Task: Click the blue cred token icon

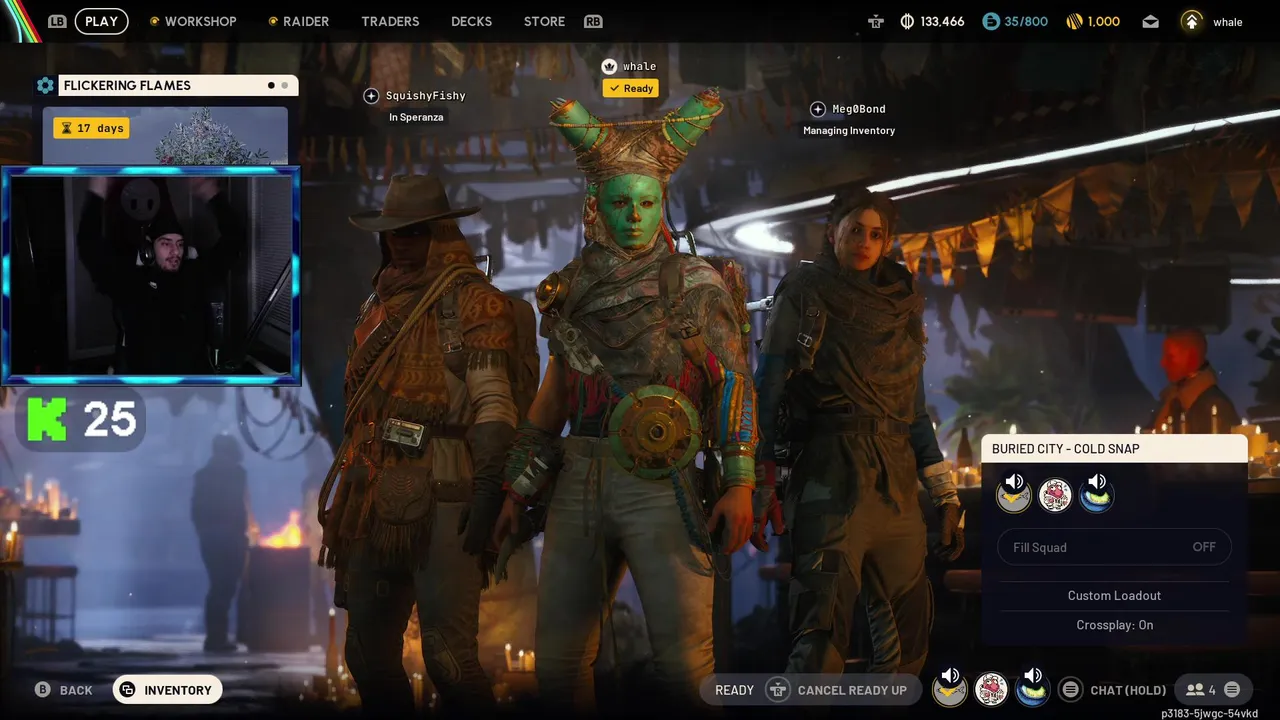Action: 991,21
